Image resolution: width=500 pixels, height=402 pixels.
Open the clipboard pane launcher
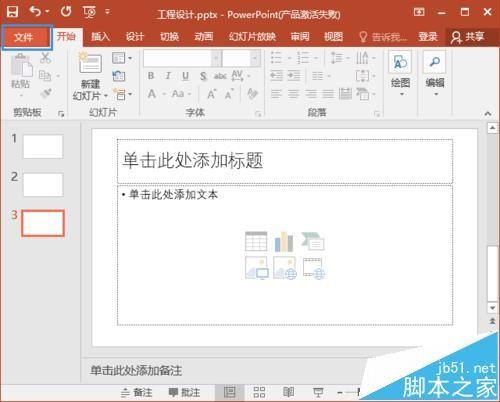[61, 114]
